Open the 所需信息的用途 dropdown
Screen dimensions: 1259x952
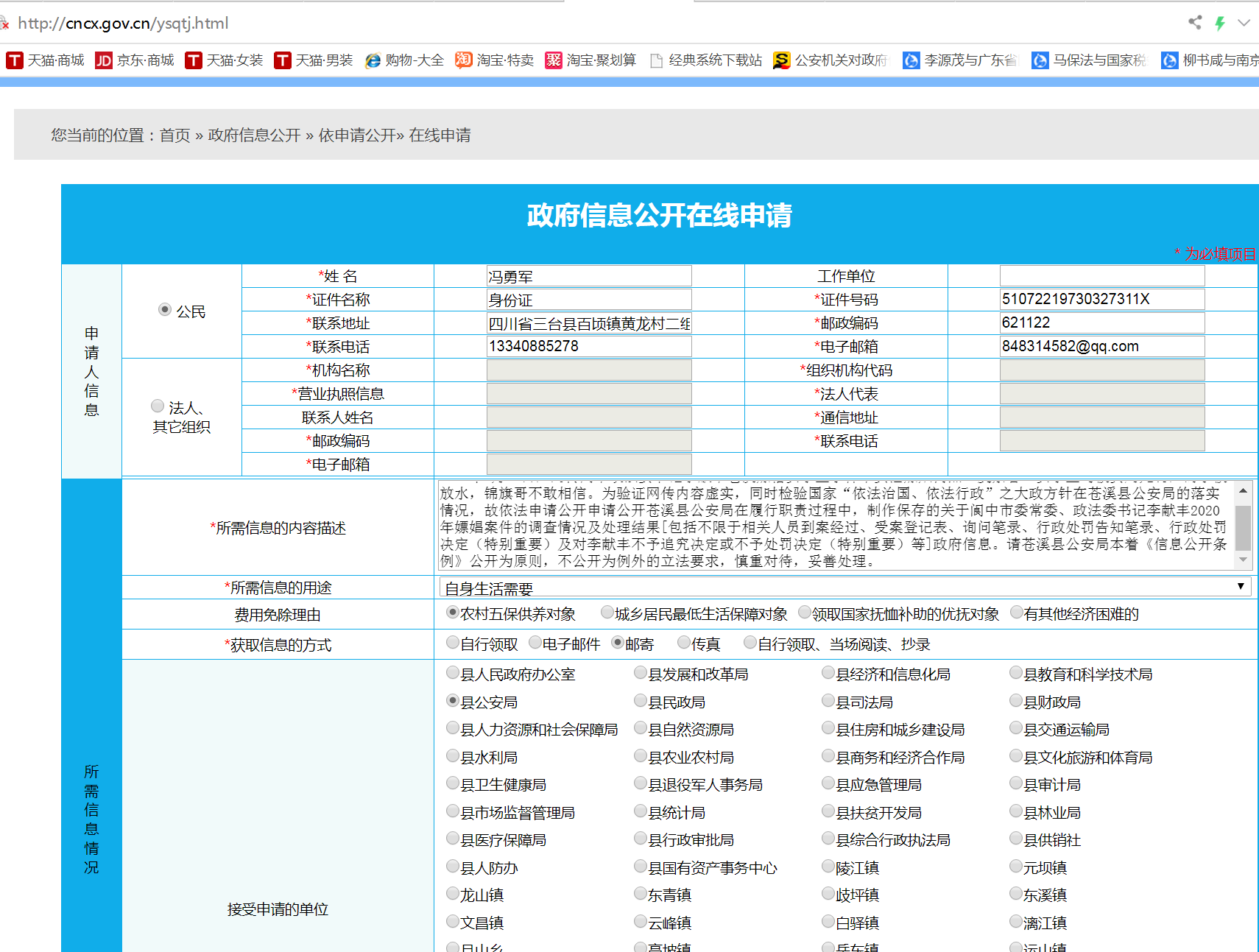click(845, 588)
